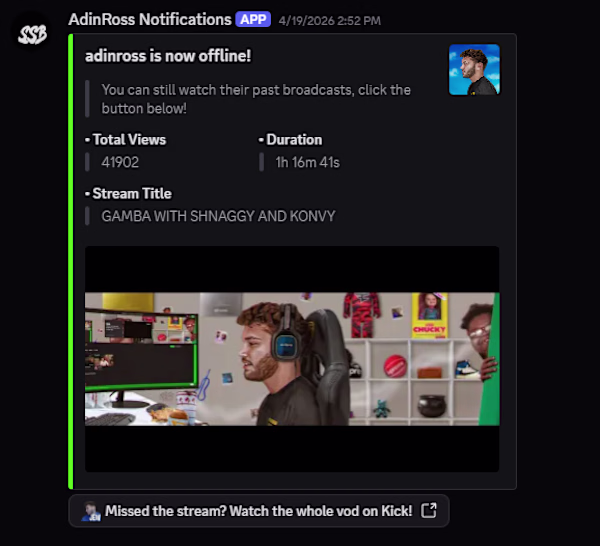Select the 1h 16m 41s duration value
This screenshot has height=546, width=600.
[307, 162]
